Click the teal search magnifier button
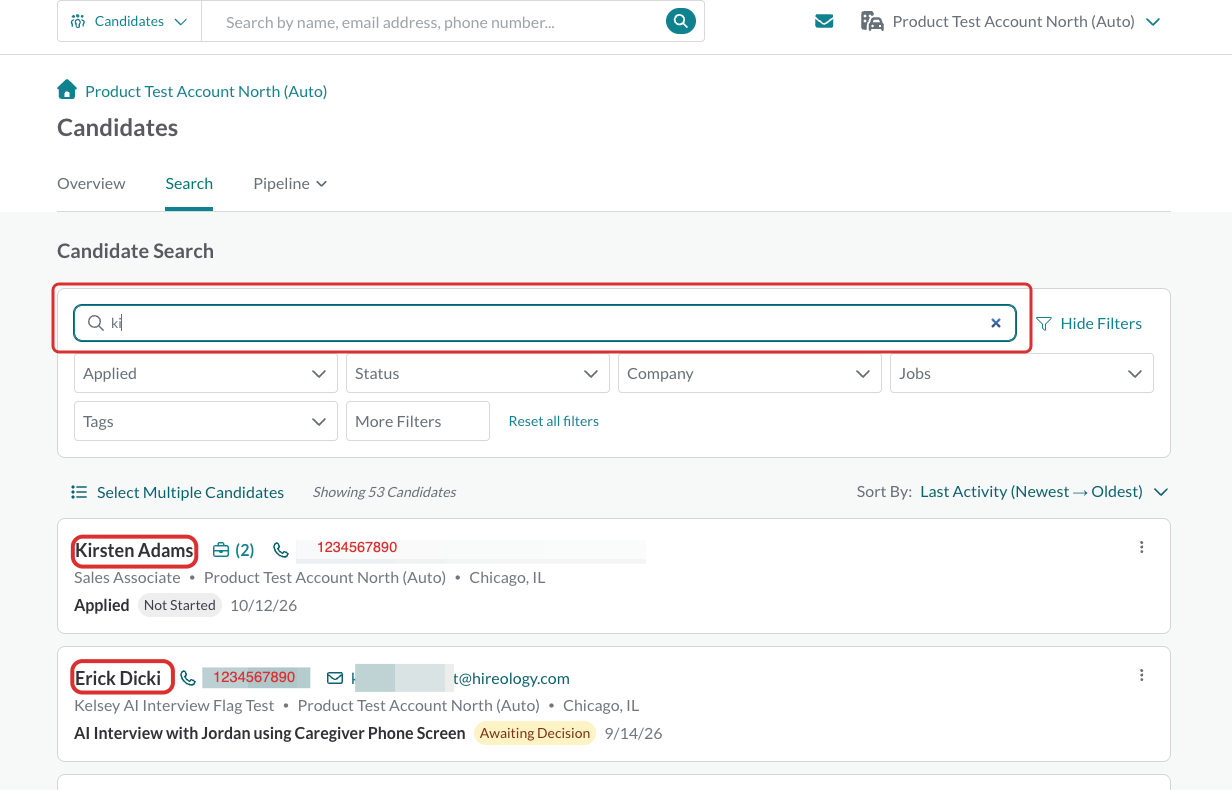This screenshot has height=790, width=1232. click(x=680, y=20)
